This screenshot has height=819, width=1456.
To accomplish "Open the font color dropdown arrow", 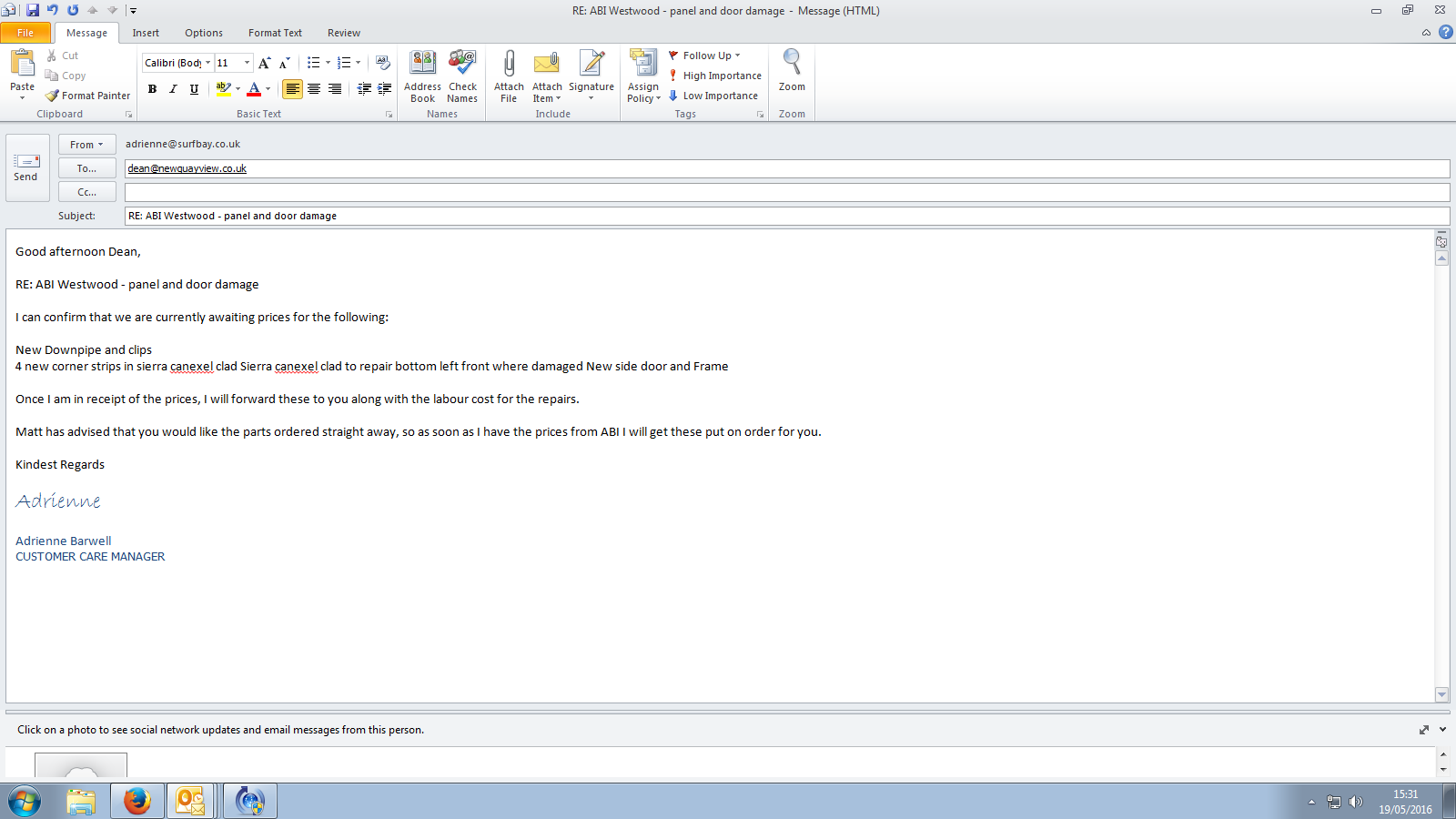I will [x=268, y=89].
